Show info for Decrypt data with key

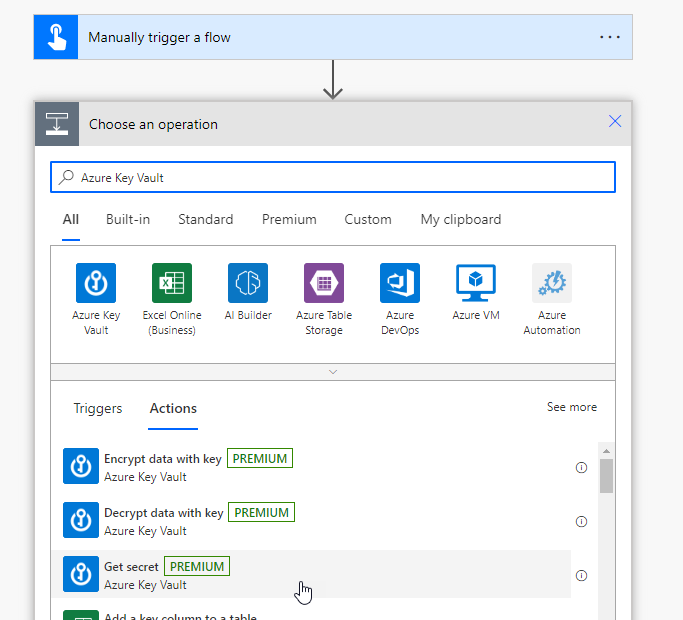[x=581, y=522]
